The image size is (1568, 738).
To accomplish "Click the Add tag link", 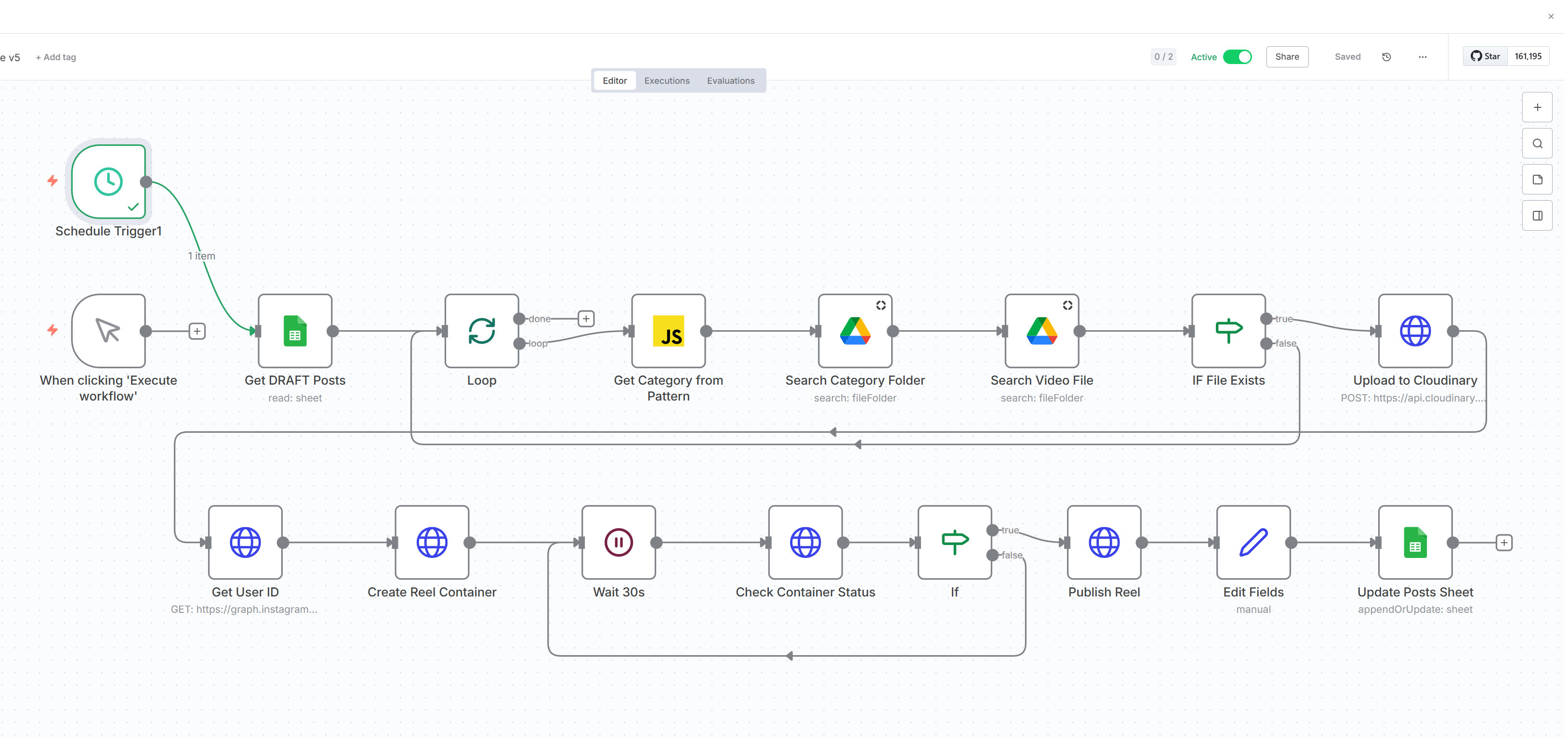I will pos(55,57).
